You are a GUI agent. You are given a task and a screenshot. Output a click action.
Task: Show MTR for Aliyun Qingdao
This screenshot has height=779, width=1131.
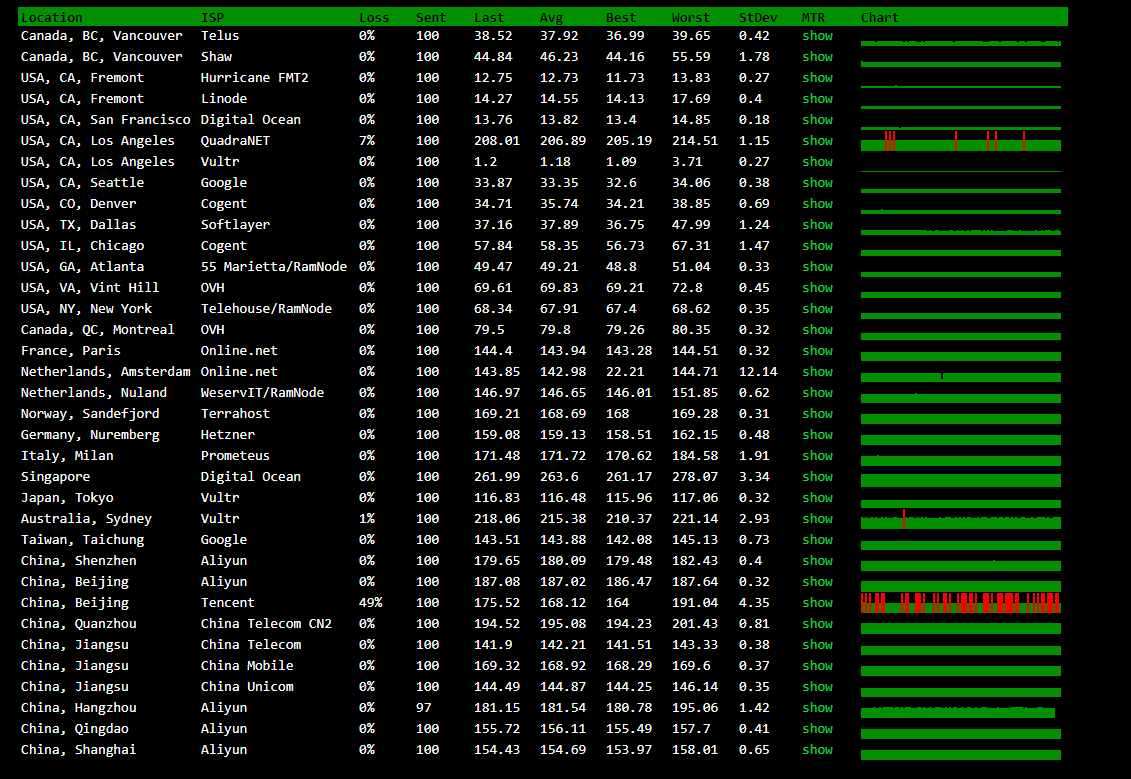(817, 728)
